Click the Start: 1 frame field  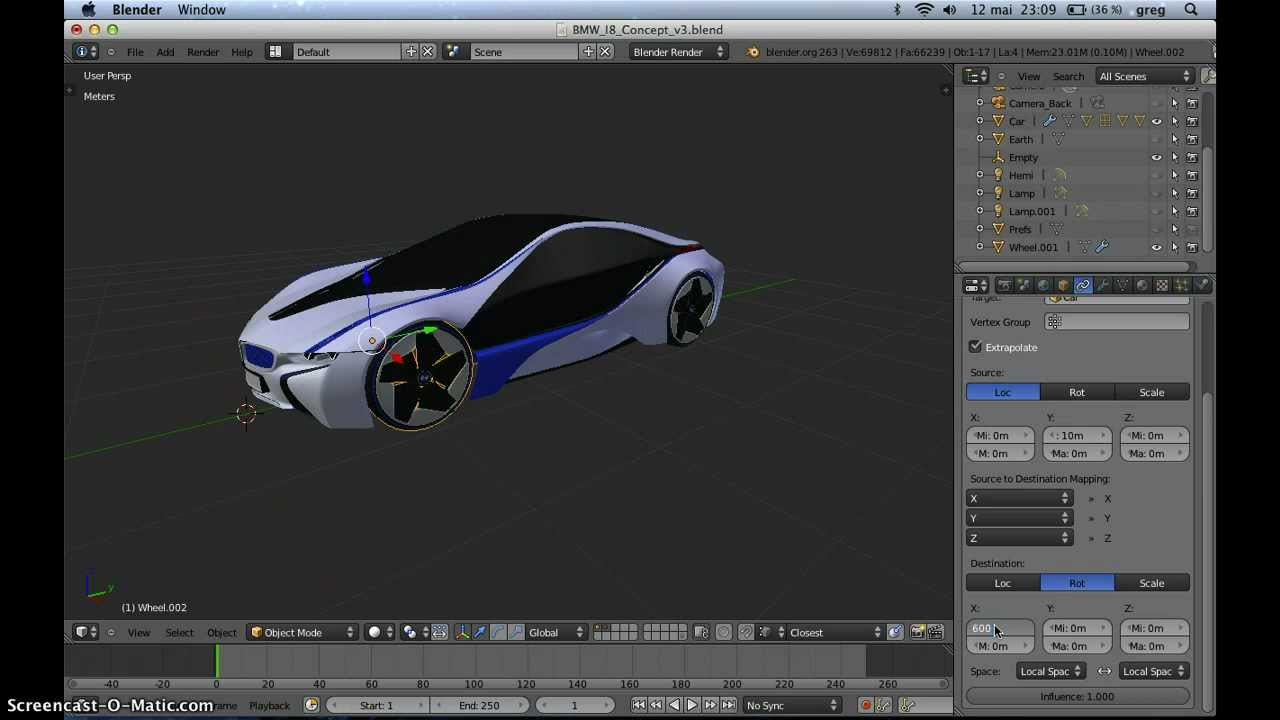377,706
